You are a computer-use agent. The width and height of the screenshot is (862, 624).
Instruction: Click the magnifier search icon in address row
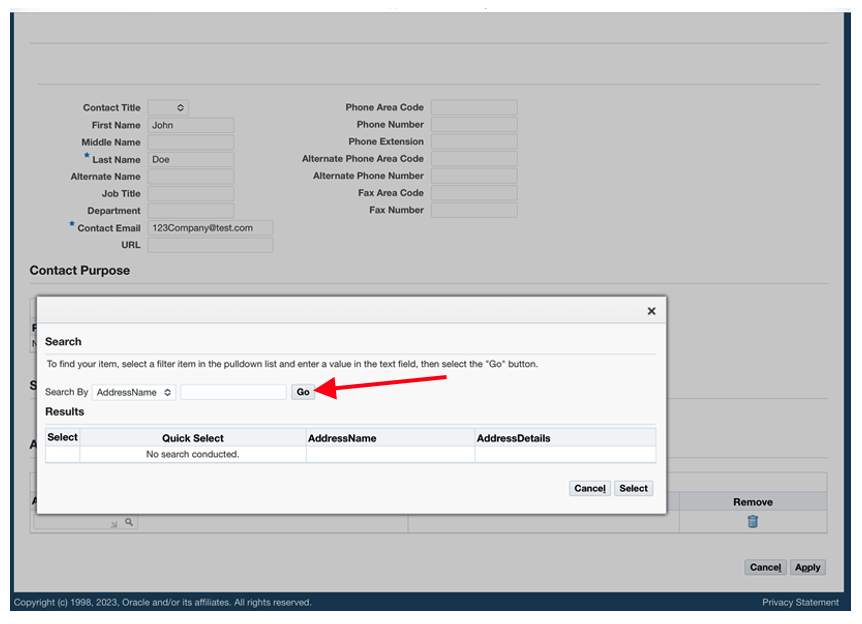[x=129, y=522]
